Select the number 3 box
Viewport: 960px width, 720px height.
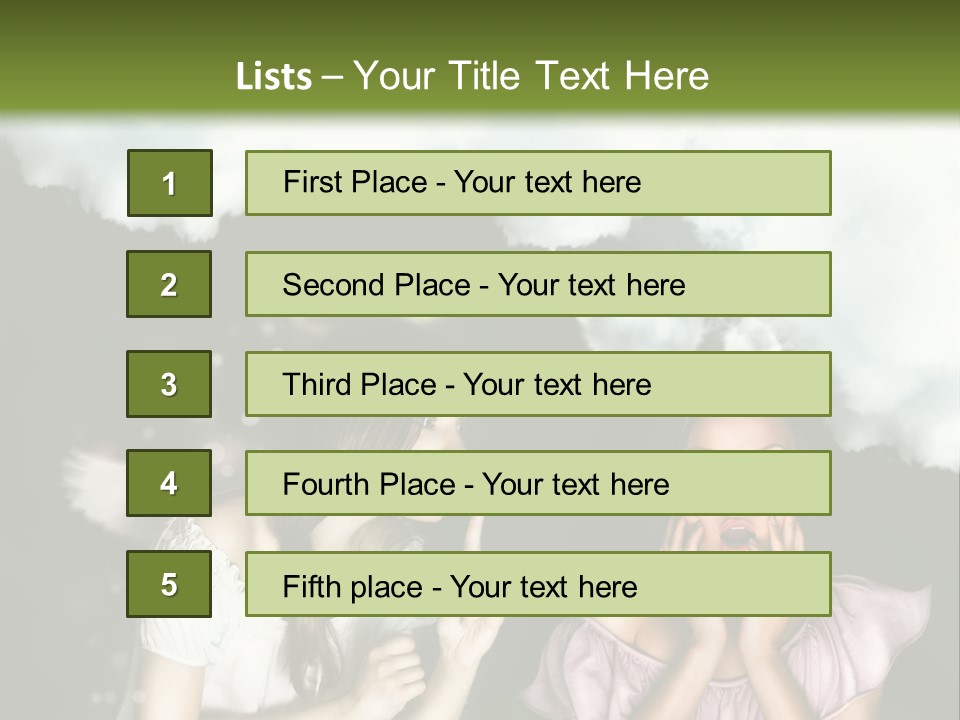pyautogui.click(x=169, y=384)
